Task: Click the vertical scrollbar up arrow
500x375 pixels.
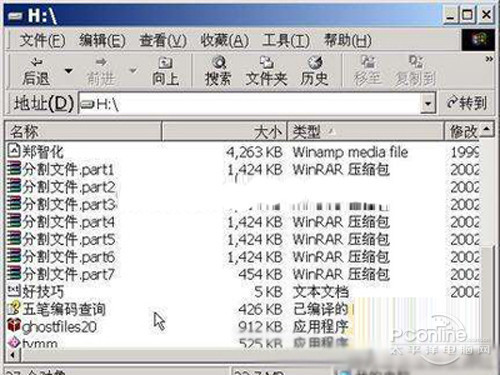Action: tap(487, 130)
